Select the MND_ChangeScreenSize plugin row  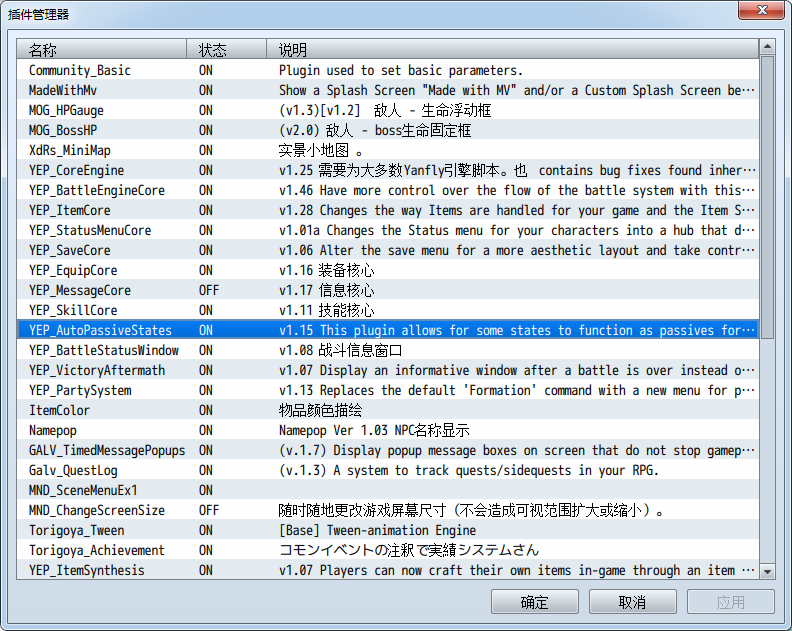387,510
